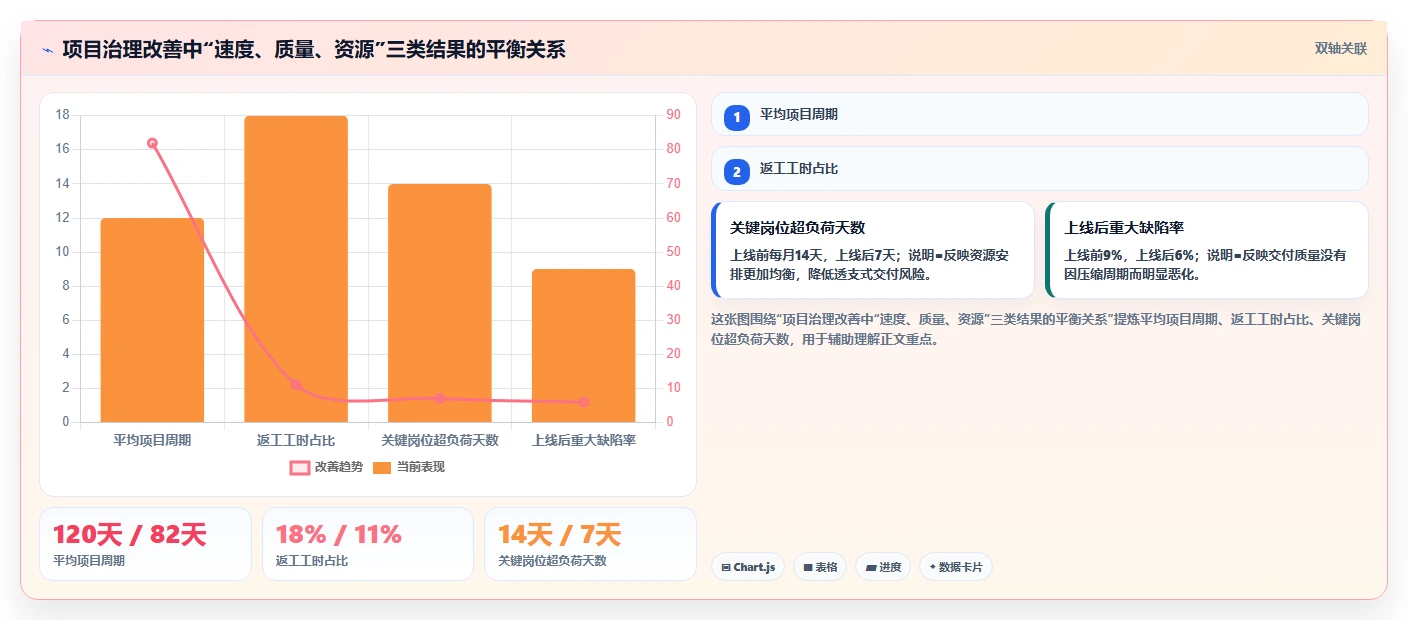The image size is (1408, 620).
Task: Click the 关键岗位超负荷天数 orange bar
Action: tap(440, 303)
